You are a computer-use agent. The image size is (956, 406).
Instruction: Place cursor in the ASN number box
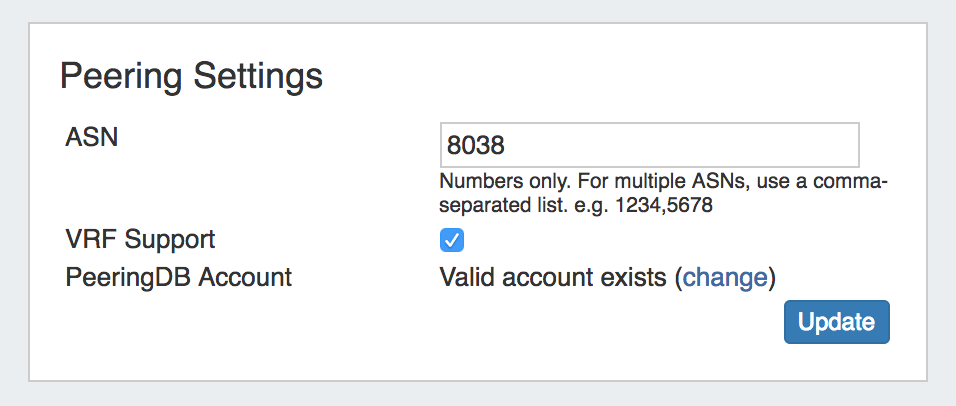(x=649, y=145)
